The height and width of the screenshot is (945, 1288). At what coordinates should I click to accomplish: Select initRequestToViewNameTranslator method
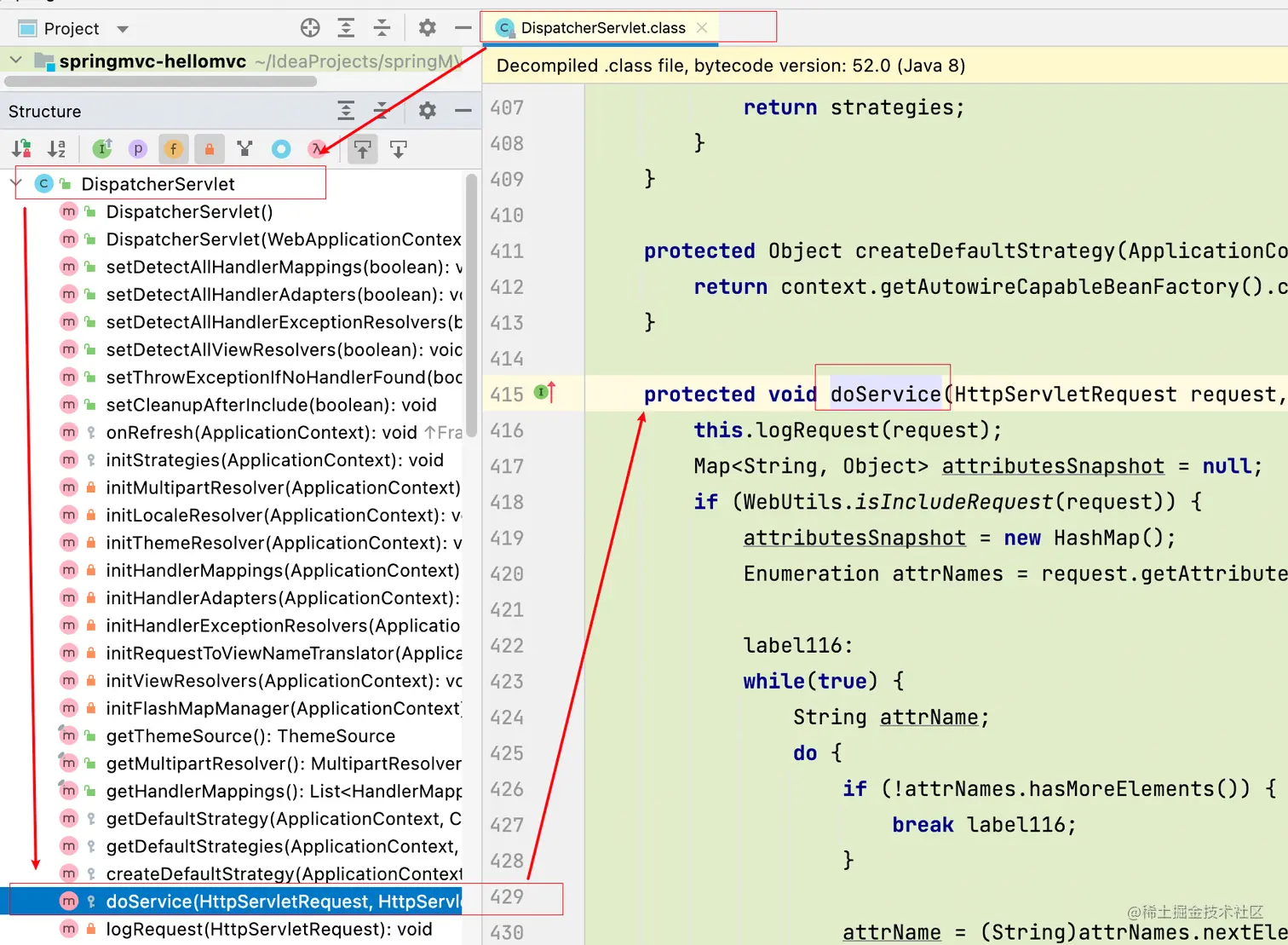[x=284, y=653]
